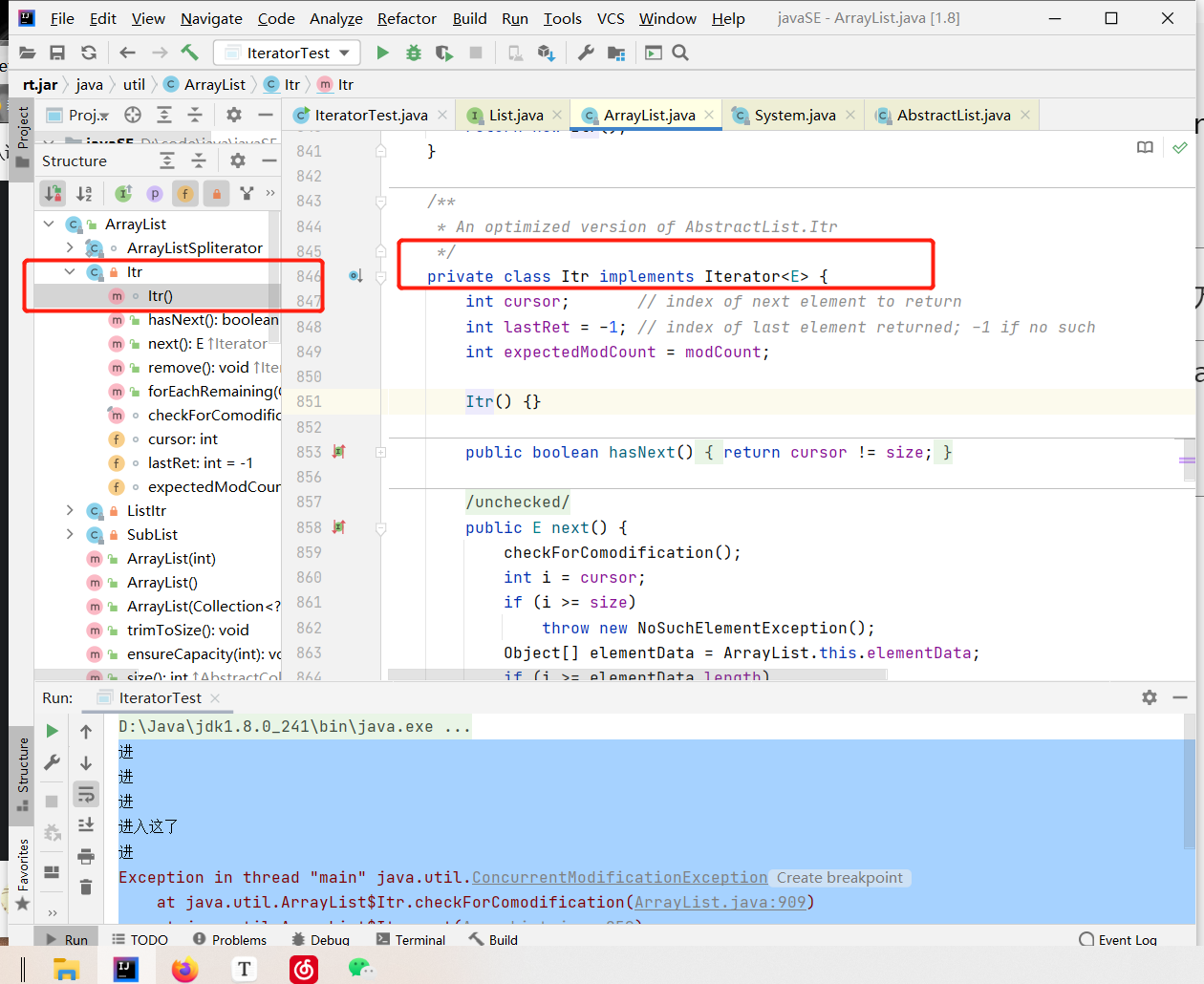Hide the Structure panel with minus icon
Viewport: 1204px width, 984px height.
[x=269, y=160]
